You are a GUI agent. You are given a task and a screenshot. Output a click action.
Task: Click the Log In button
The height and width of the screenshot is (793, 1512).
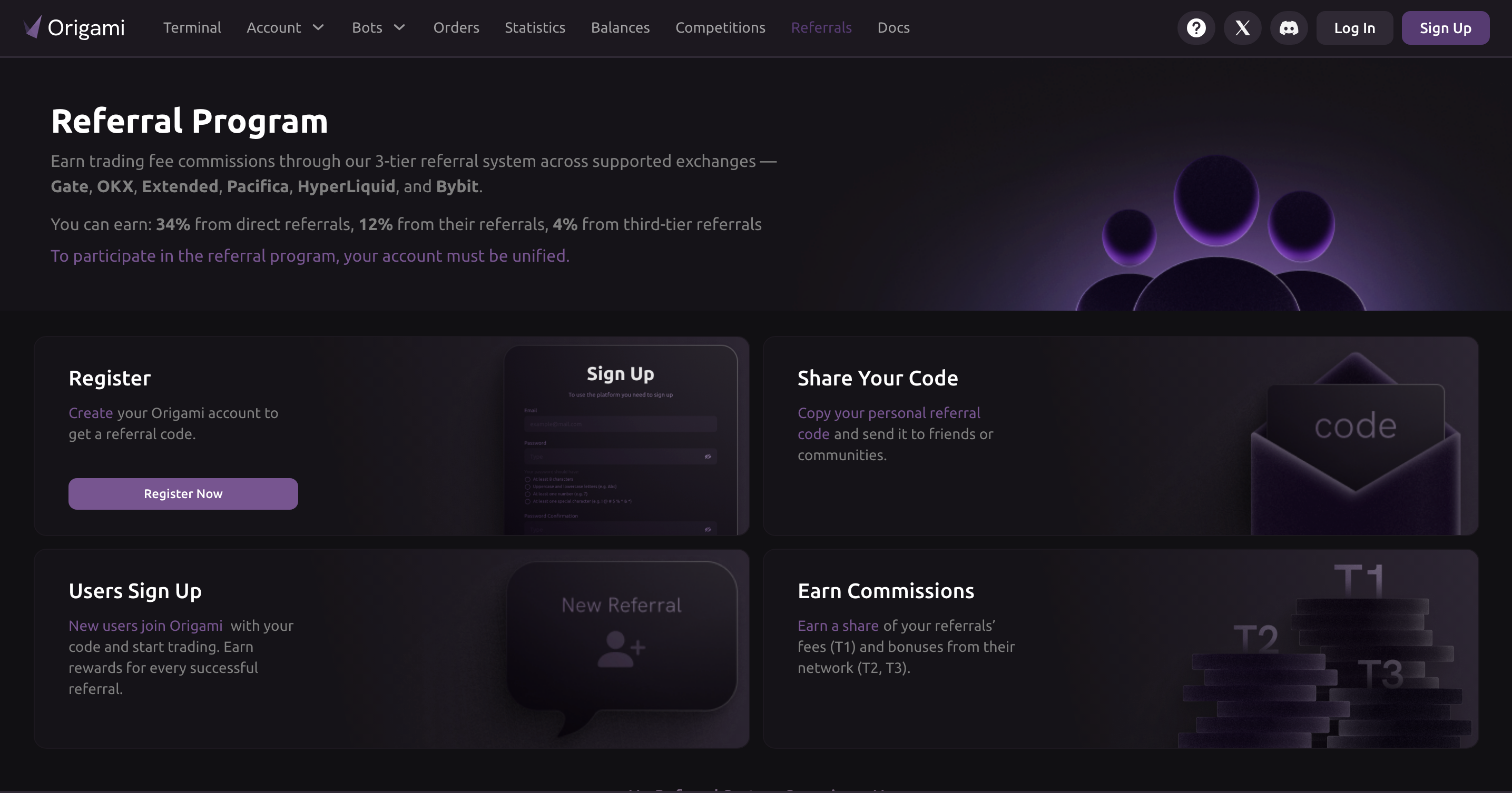(1353, 27)
